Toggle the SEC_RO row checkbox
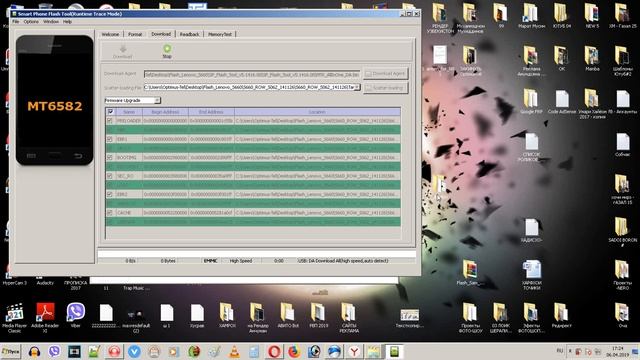 [x=110, y=176]
